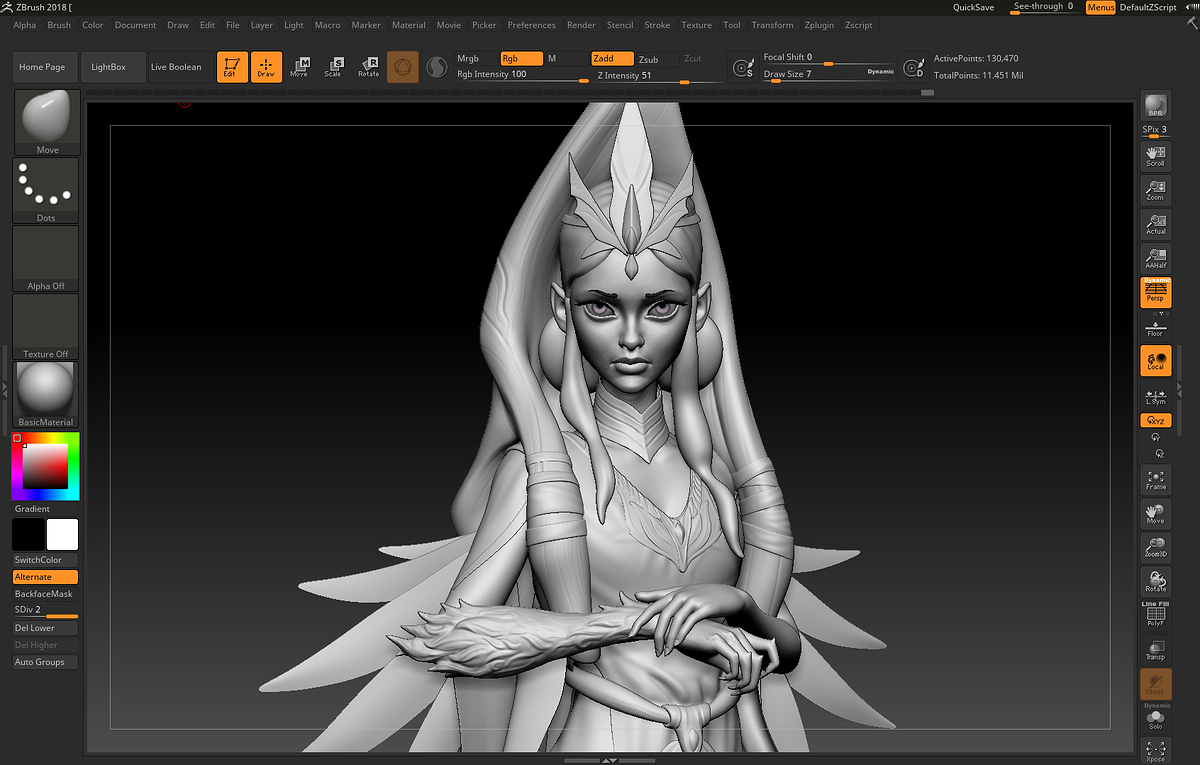1200x765 pixels.
Task: Toggle Zadd mode
Action: click(x=612, y=59)
